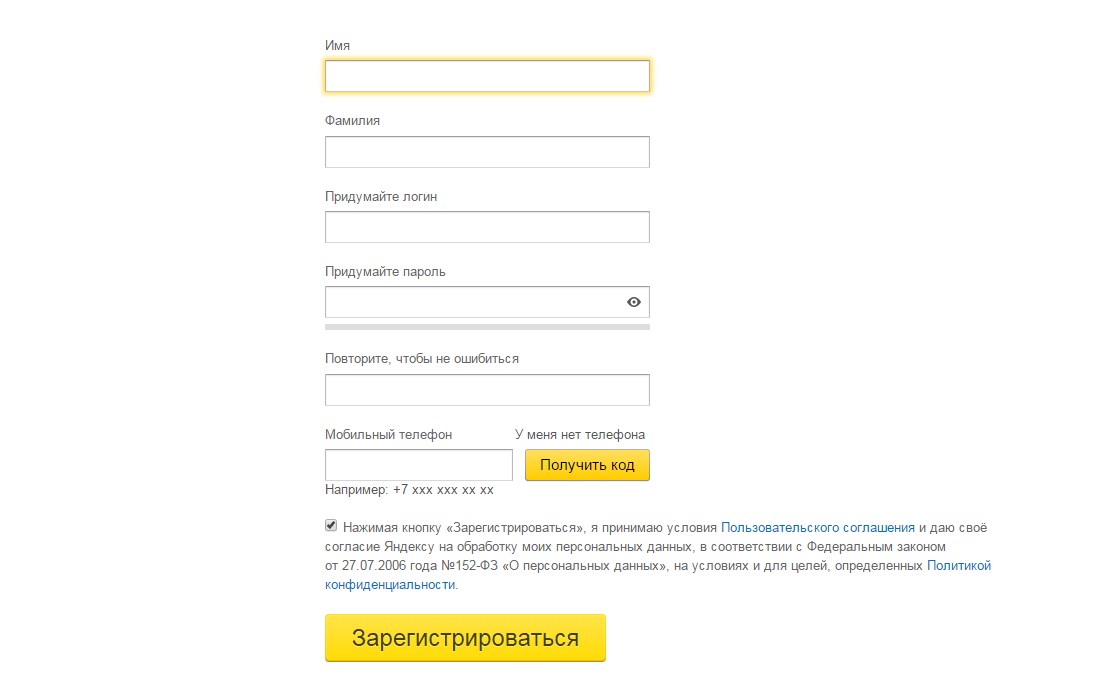
Task: Focus the Фамилия text field
Action: (487, 152)
